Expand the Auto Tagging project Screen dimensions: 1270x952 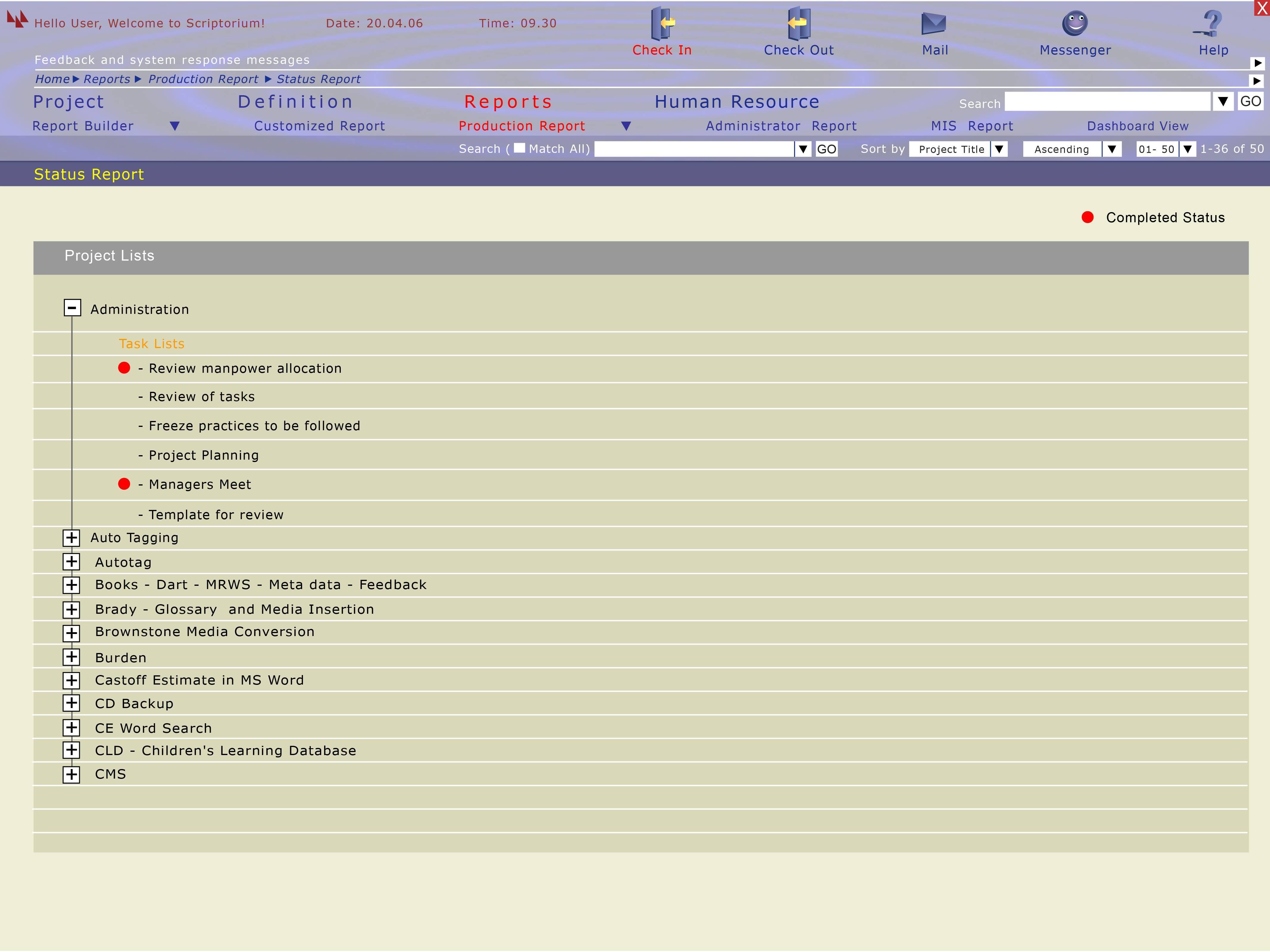tap(71, 538)
